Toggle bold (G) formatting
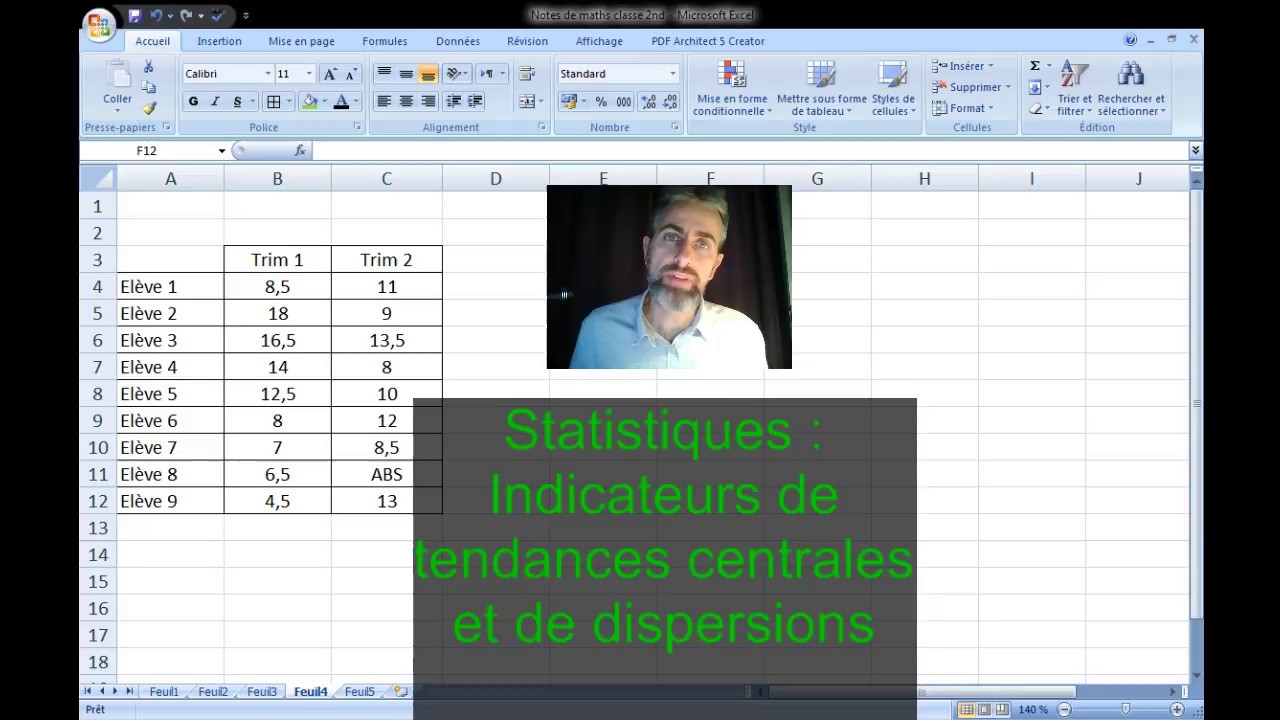Image resolution: width=1280 pixels, height=720 pixels. pos(193,102)
